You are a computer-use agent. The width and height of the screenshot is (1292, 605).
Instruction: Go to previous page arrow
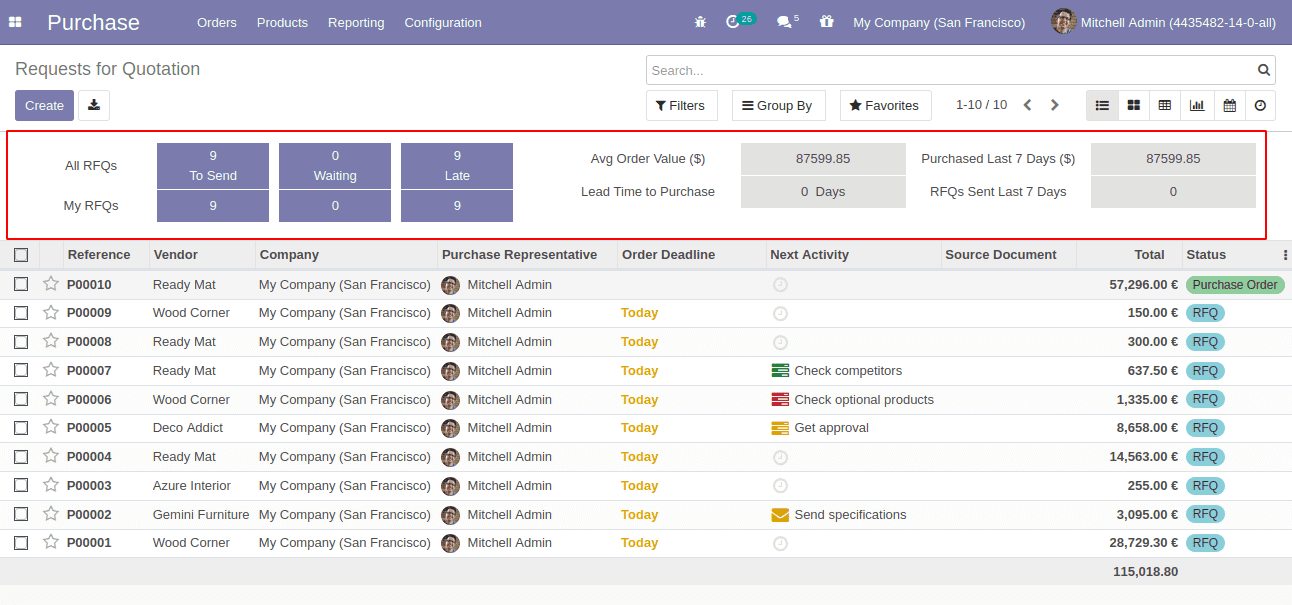pos(1027,105)
